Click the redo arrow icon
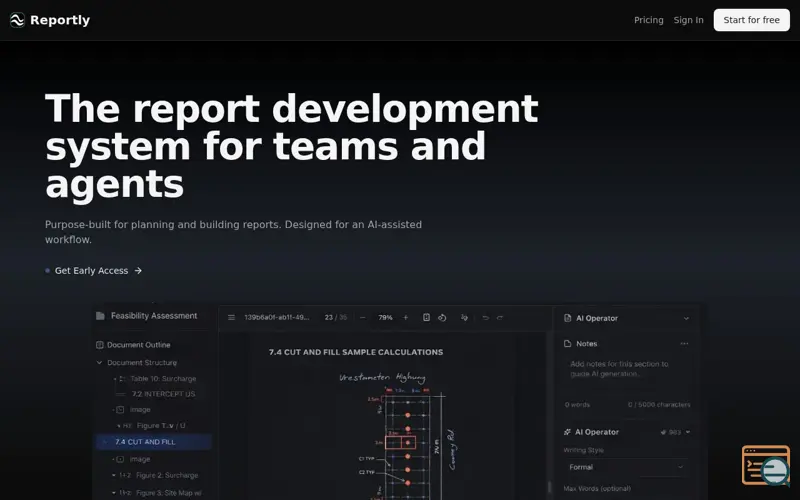 pyautogui.click(x=500, y=317)
